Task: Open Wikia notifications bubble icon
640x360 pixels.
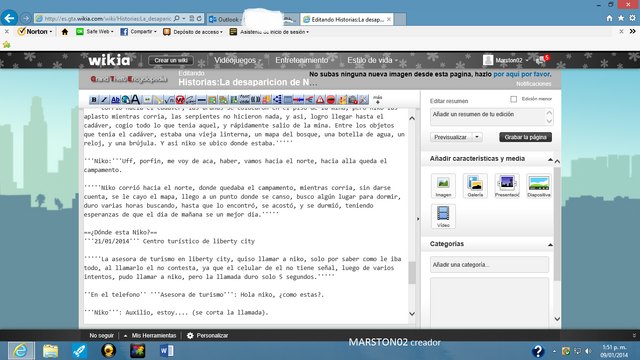Action: pos(542,60)
